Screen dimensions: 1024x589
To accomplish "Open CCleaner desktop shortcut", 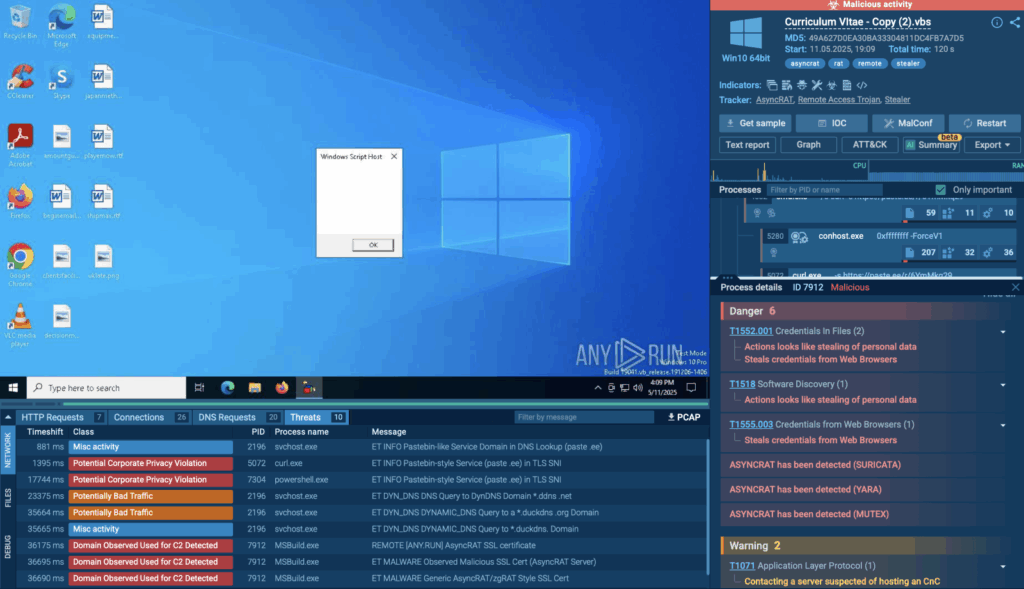I will (x=20, y=82).
